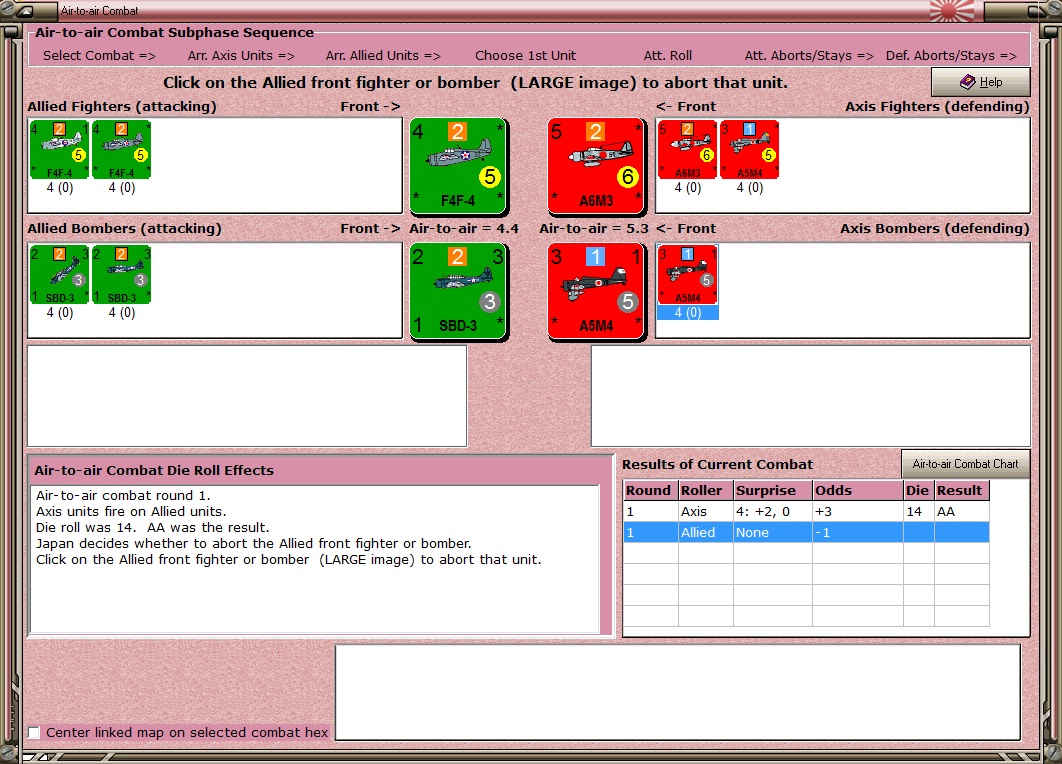Click the Result column header

962,490
